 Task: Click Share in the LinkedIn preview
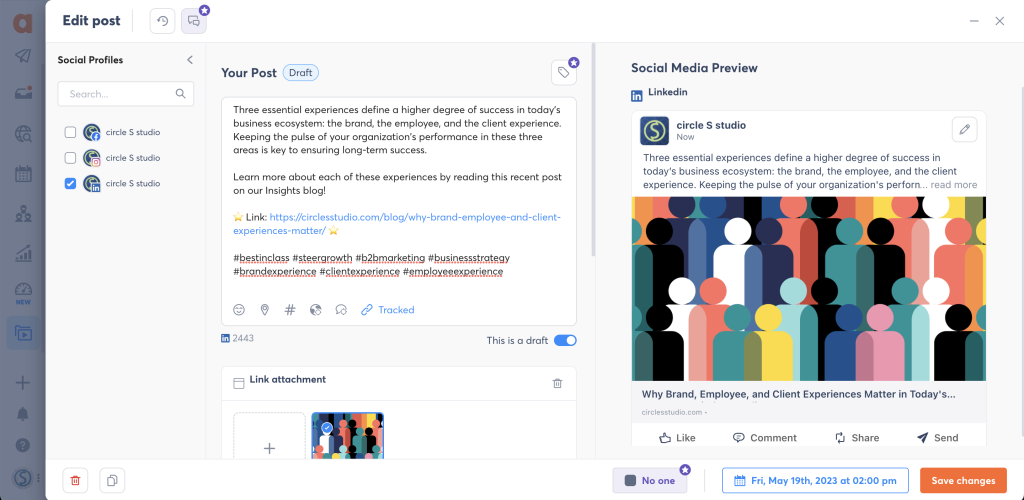[x=857, y=437]
